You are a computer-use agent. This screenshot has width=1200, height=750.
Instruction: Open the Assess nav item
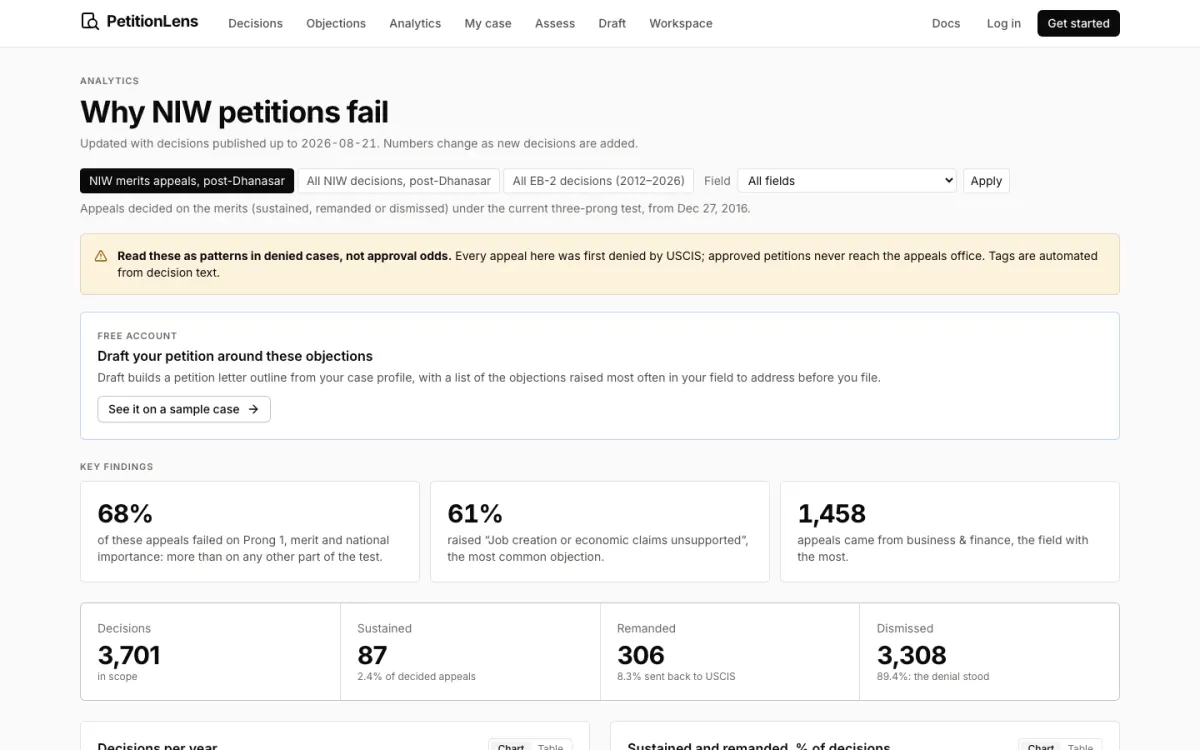[x=555, y=23]
